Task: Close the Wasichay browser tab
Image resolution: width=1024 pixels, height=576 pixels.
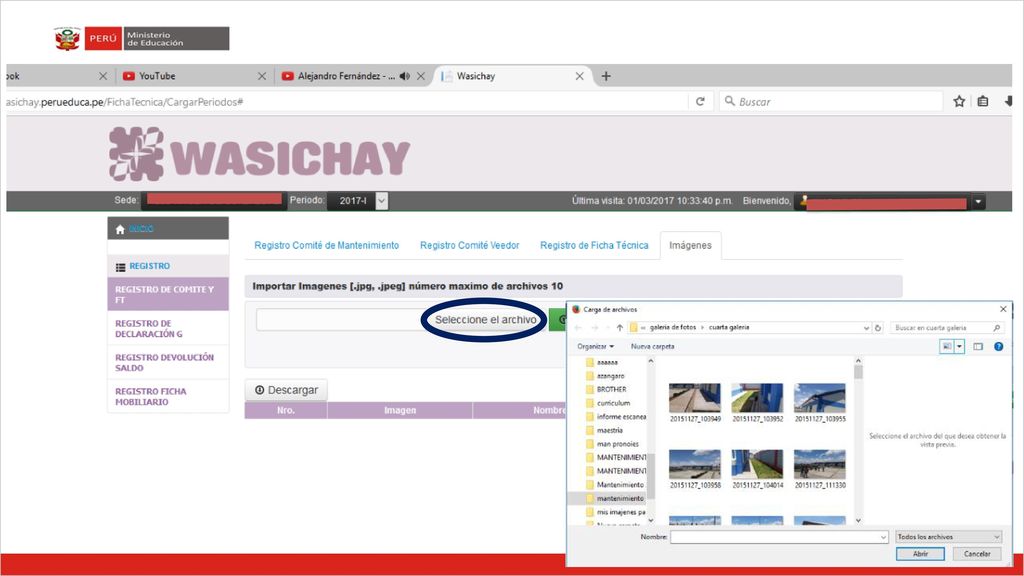Action: click(579, 76)
